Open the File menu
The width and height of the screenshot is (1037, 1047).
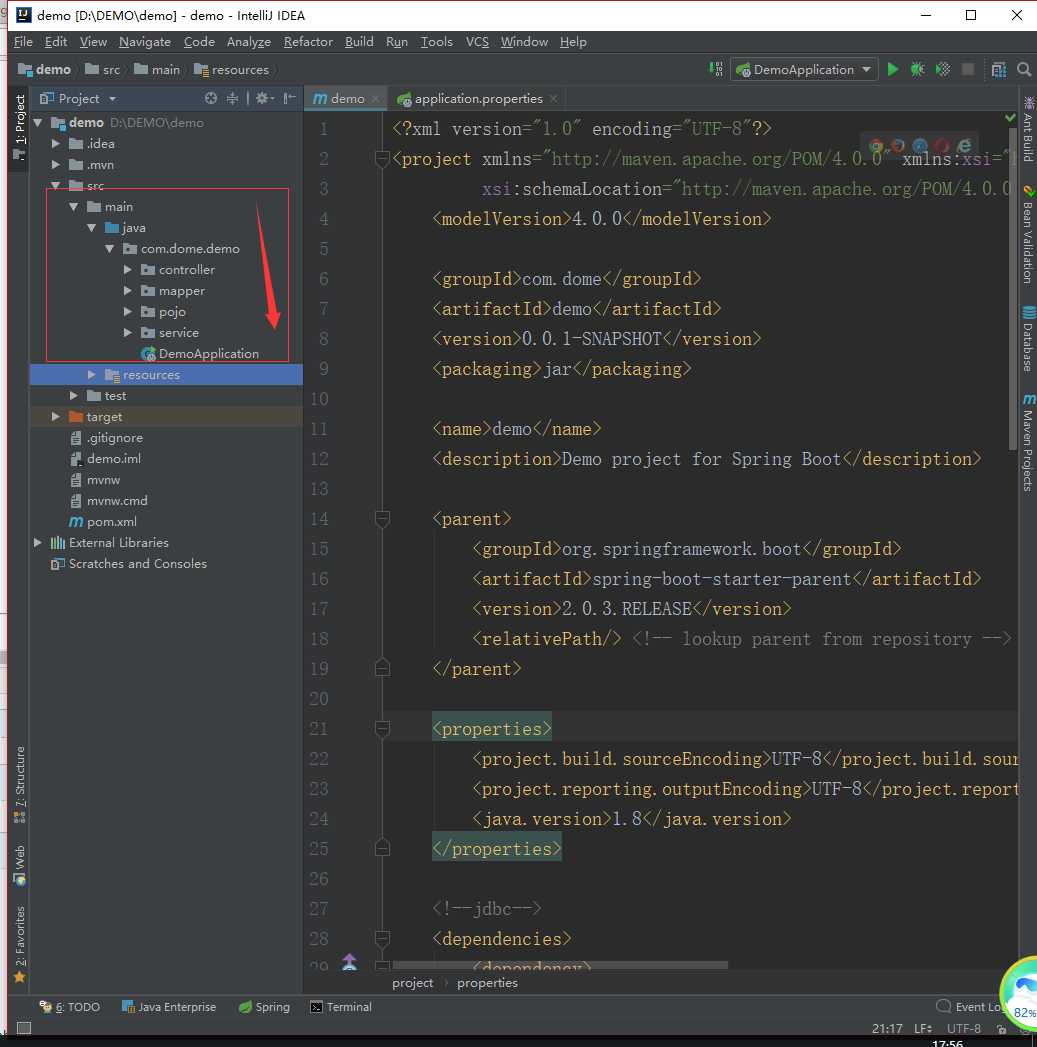tap(23, 41)
